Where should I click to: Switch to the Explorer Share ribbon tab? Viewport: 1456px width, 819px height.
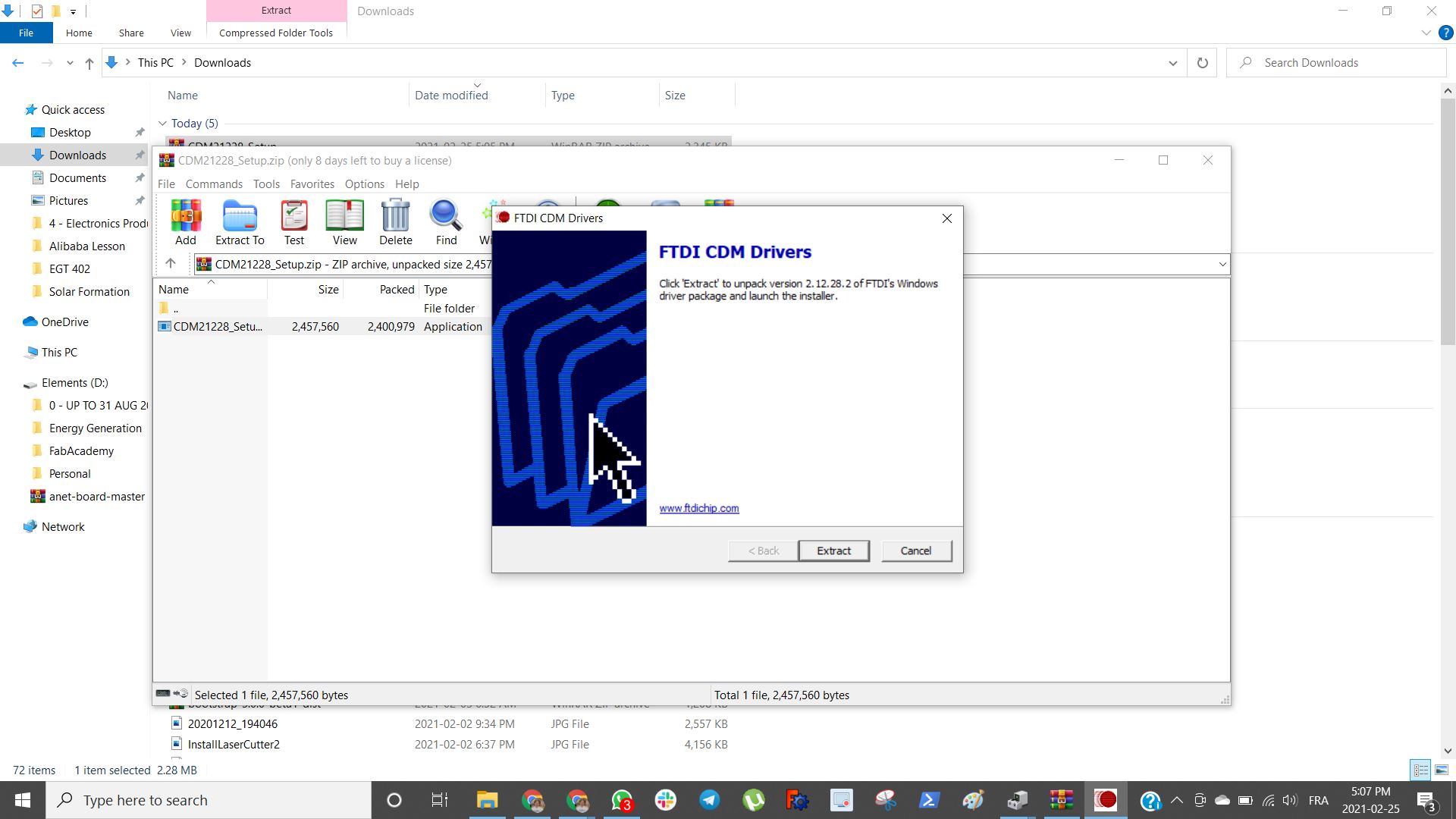(131, 33)
